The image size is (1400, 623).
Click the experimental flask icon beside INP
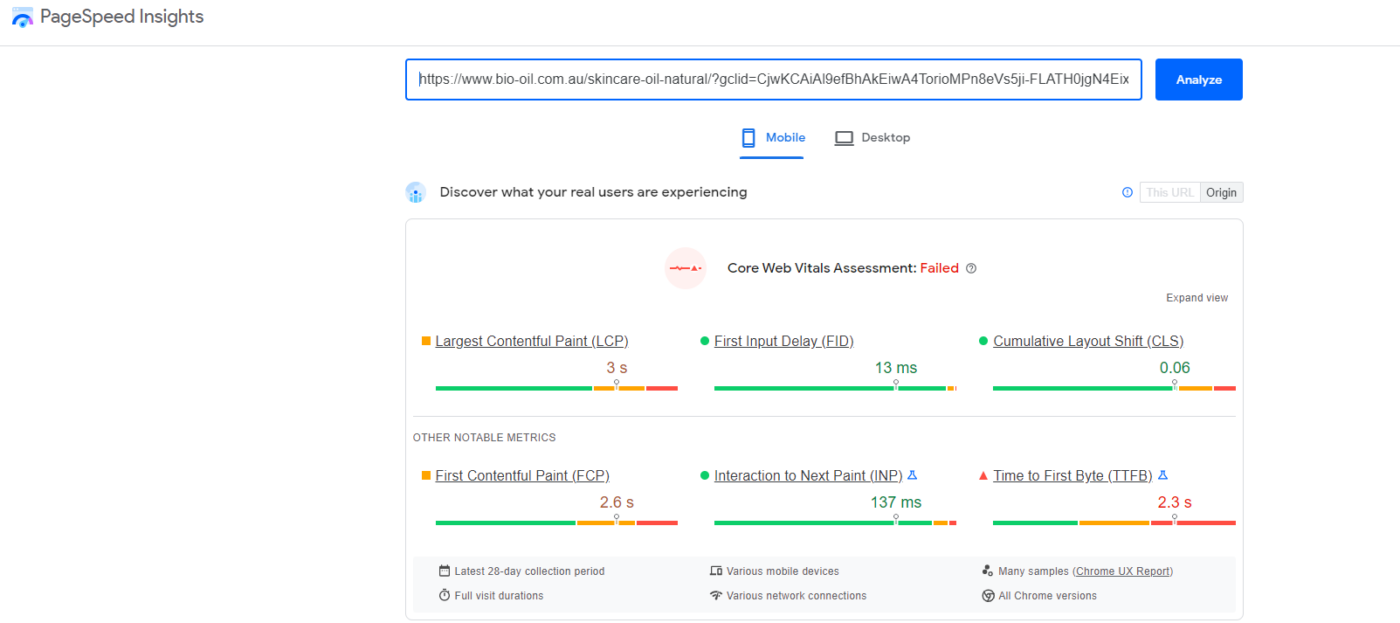912,476
